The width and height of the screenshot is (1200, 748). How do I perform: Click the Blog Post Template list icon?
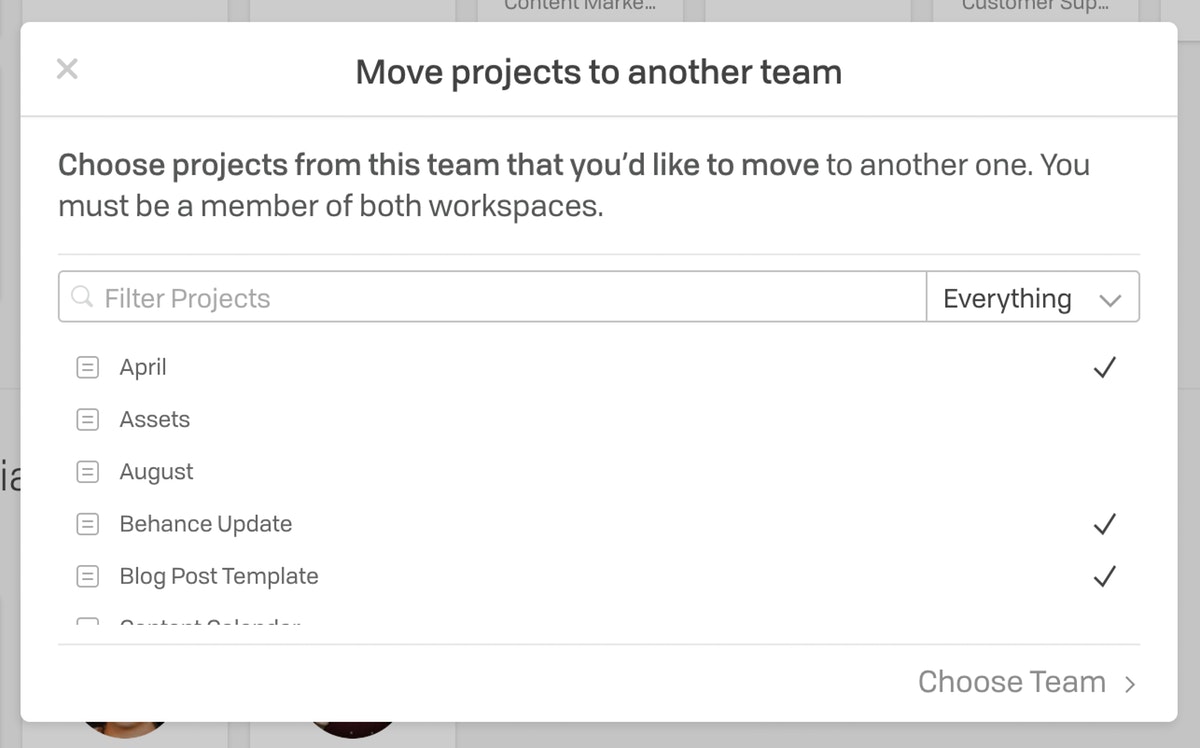click(x=88, y=576)
